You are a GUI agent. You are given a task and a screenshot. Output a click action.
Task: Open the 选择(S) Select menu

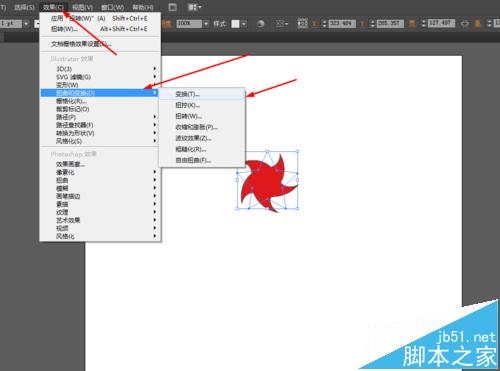[x=24, y=7]
